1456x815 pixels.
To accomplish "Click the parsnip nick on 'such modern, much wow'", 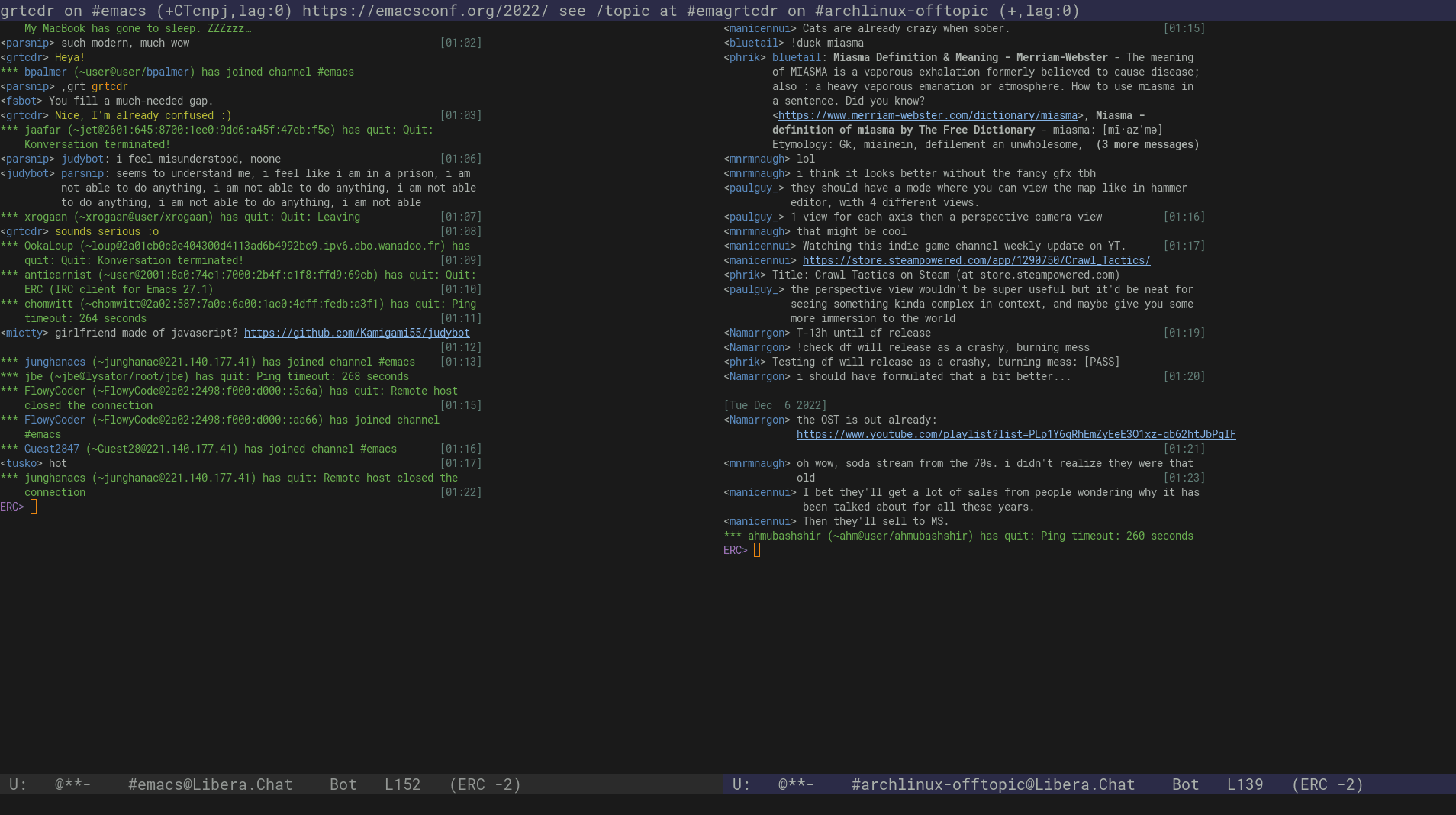I will pyautogui.click(x=27, y=43).
